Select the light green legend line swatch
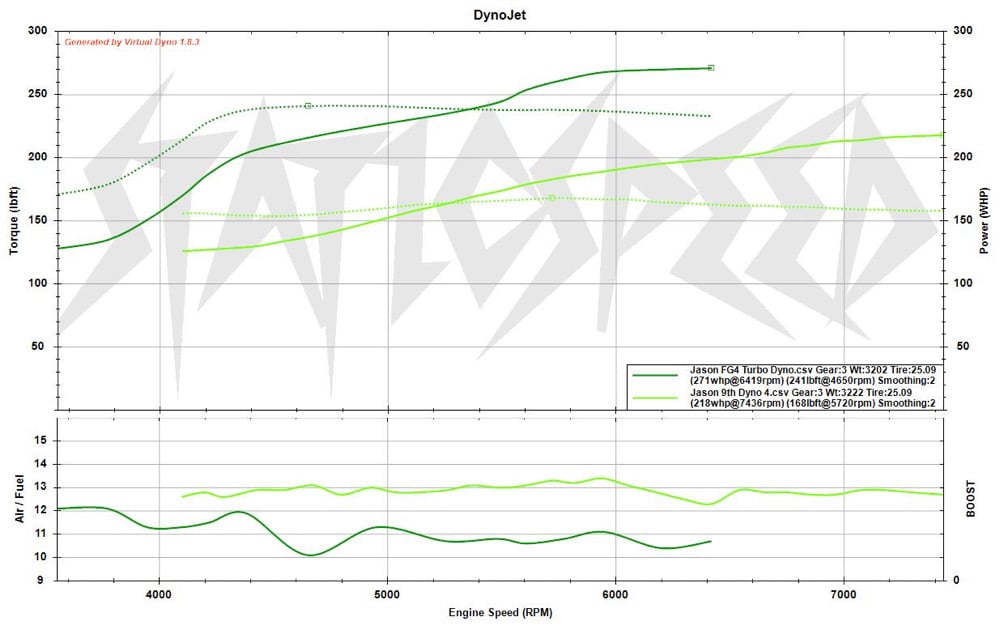The height and width of the screenshot is (626, 1000). [x=657, y=398]
